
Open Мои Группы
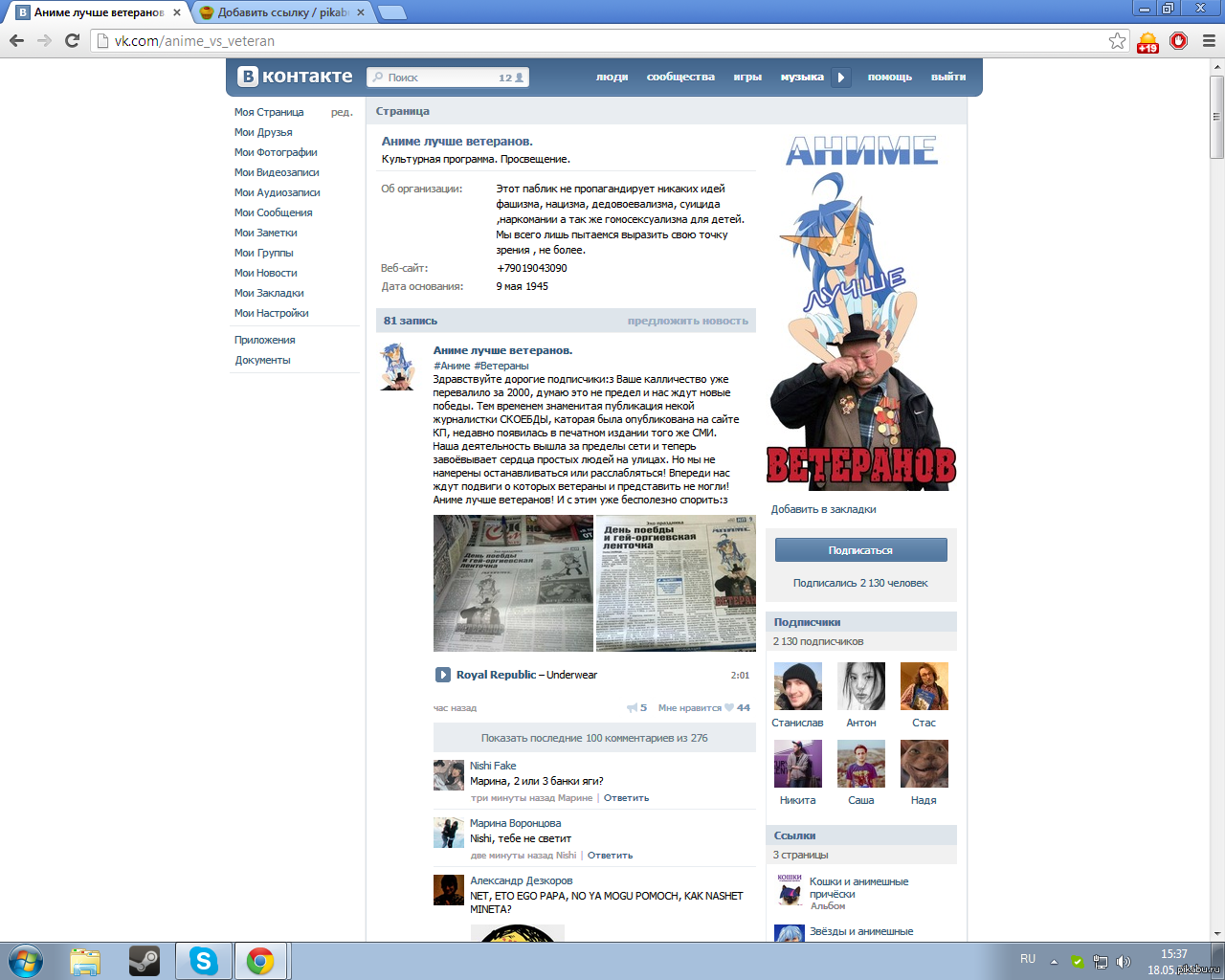[x=264, y=253]
